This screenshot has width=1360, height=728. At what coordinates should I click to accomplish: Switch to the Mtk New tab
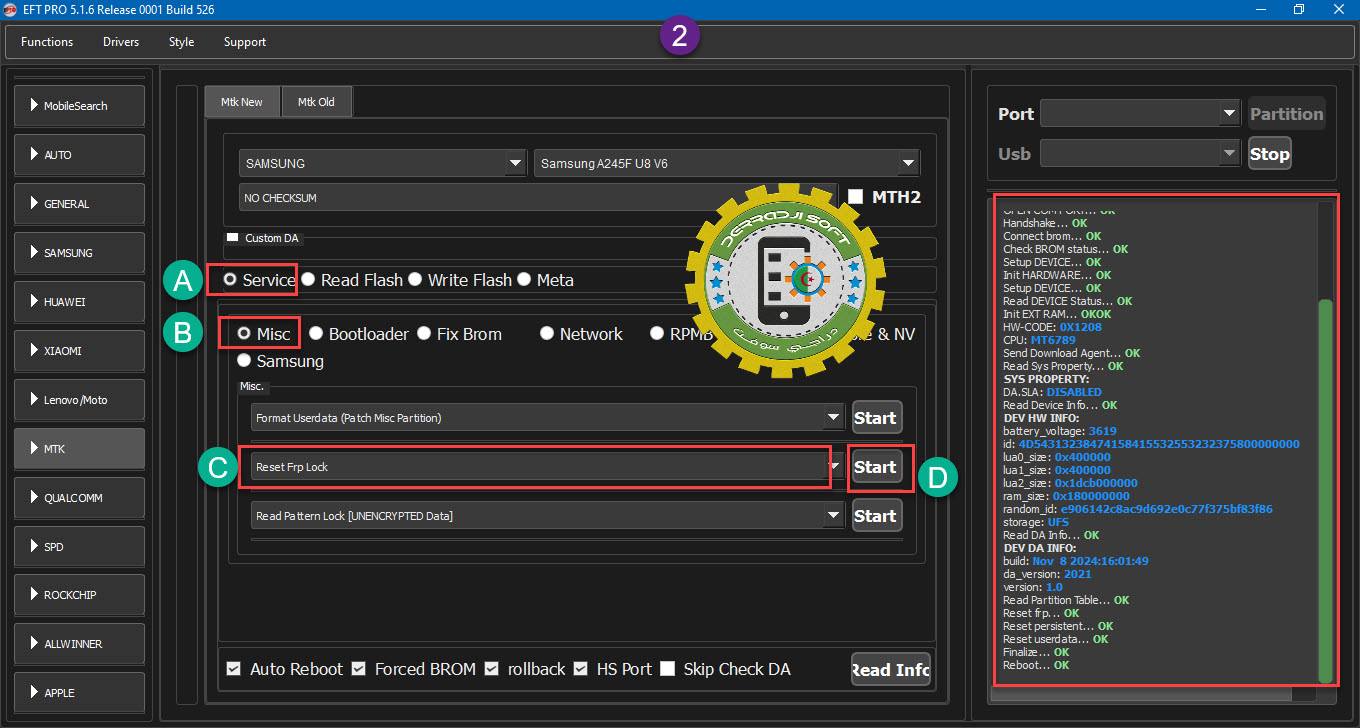click(x=242, y=102)
